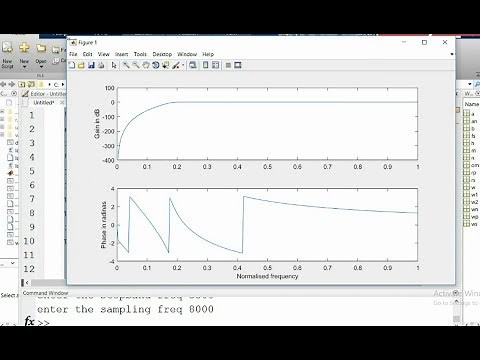This screenshot has height=360, width=480.
Task: Click the Name column header in Workspace
Action: 472,104
